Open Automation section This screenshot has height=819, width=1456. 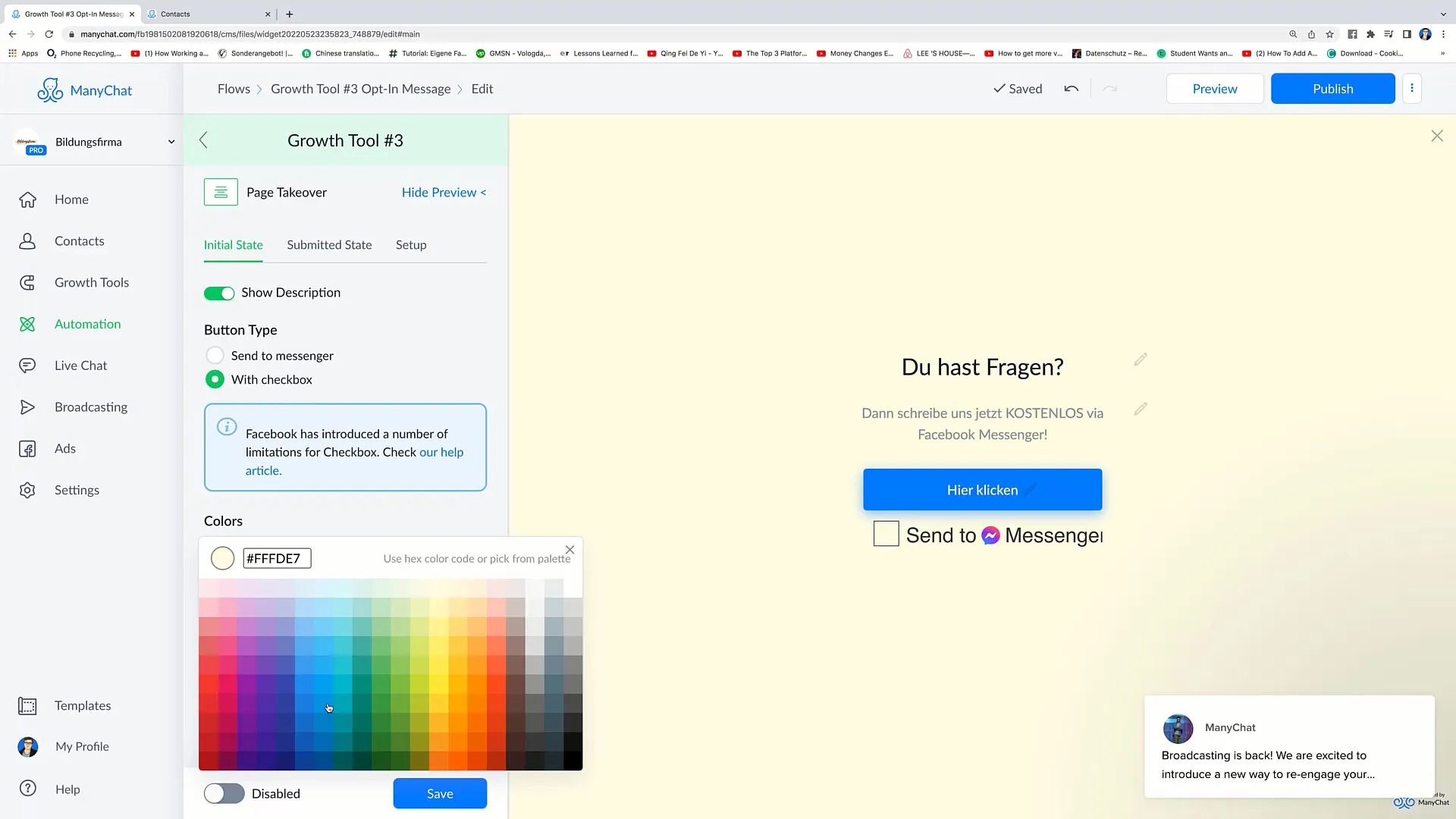[x=88, y=323]
